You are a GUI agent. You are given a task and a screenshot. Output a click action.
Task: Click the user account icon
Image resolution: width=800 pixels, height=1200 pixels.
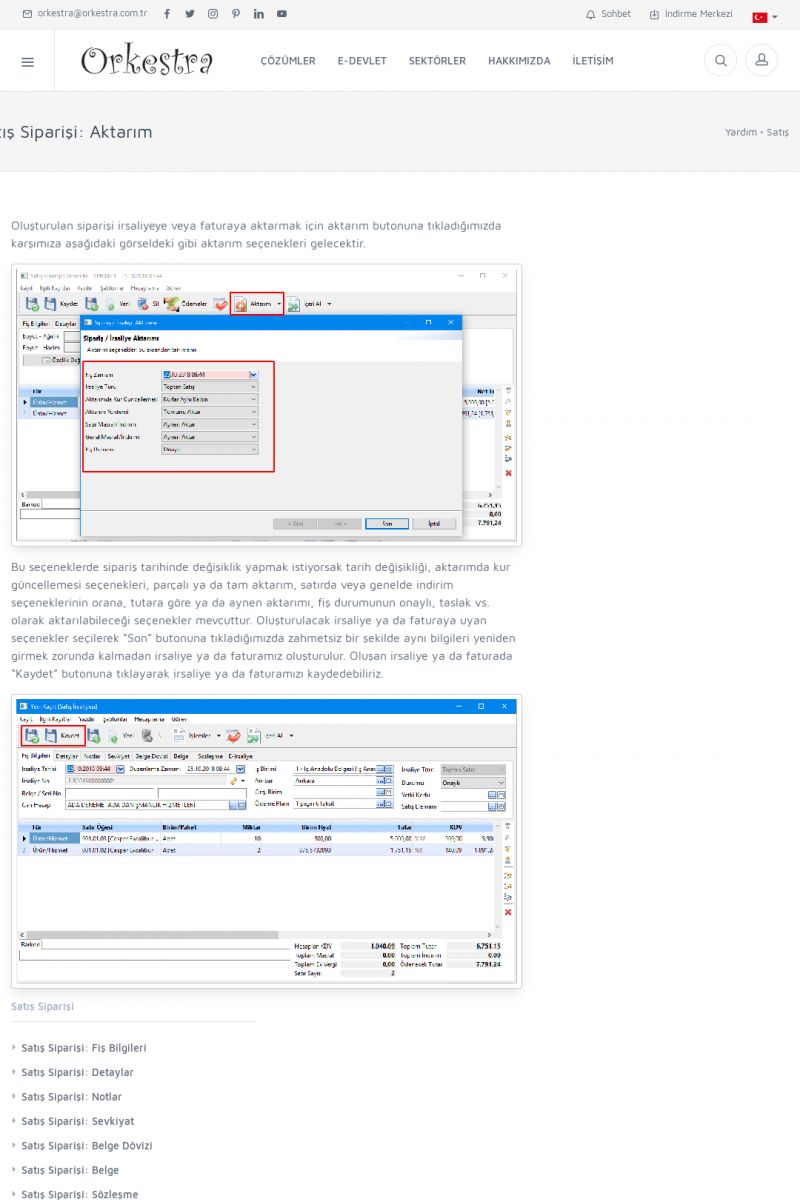coord(761,61)
